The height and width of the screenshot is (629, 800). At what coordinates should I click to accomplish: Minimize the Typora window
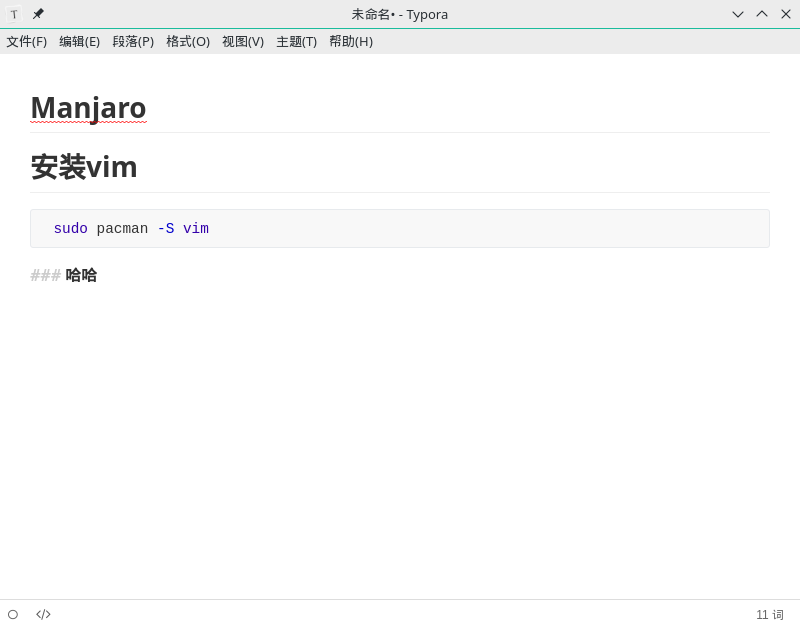click(x=738, y=14)
